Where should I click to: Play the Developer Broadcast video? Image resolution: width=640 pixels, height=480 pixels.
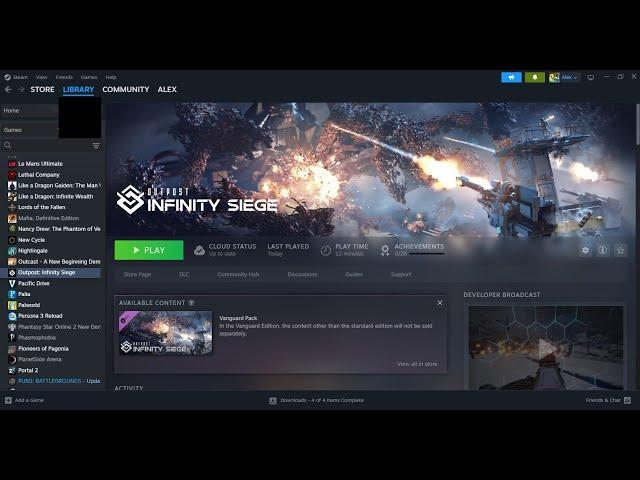546,348
